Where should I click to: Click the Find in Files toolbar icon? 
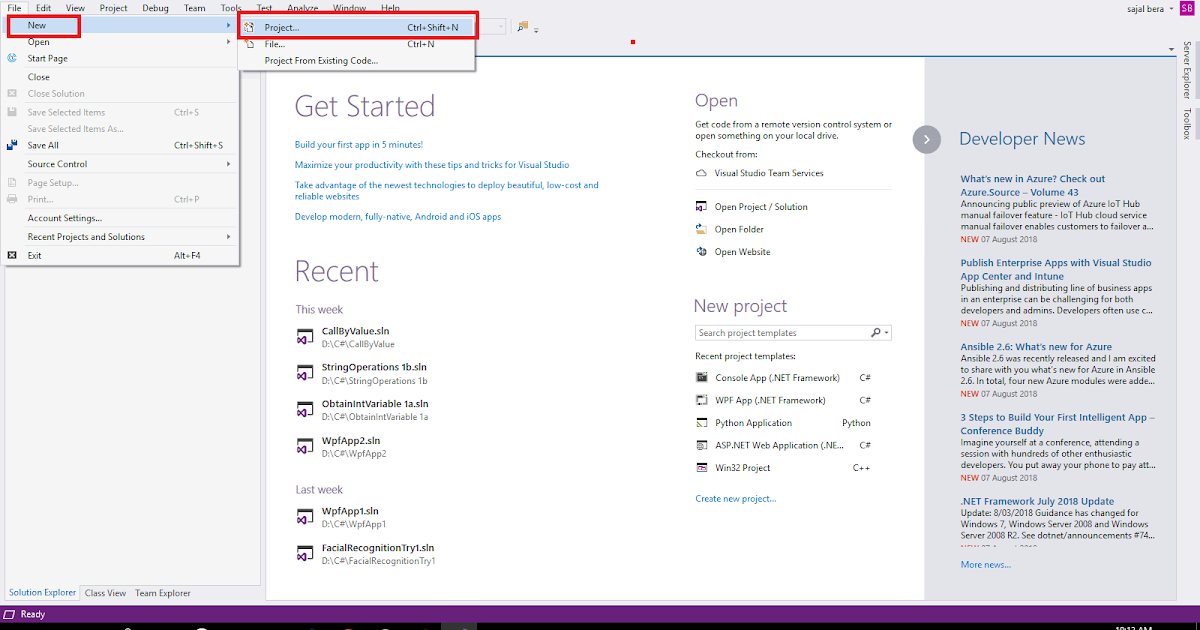[x=525, y=26]
